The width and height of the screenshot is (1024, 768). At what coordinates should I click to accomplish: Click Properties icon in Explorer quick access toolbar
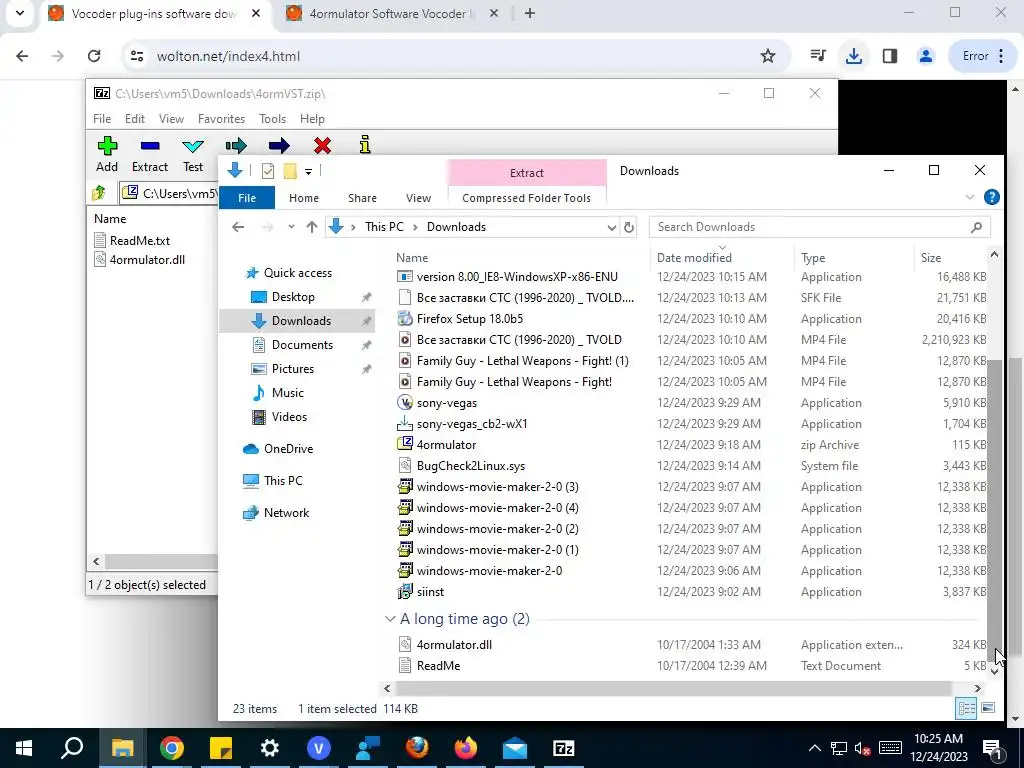click(268, 171)
